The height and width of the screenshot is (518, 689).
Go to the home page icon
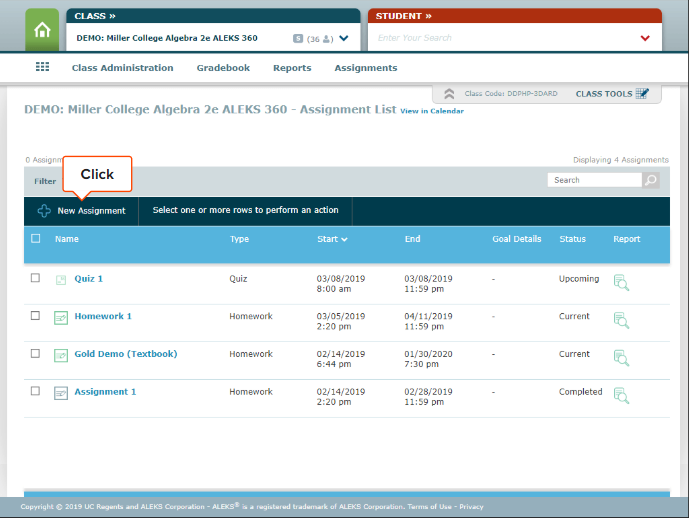click(x=42, y=30)
